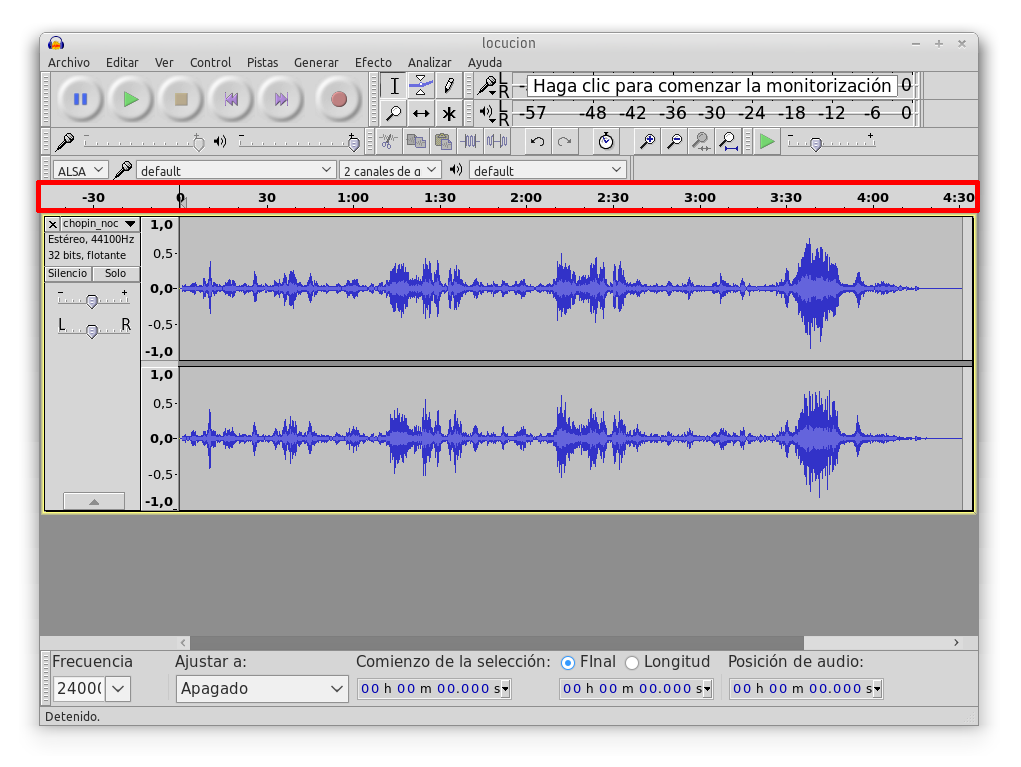The width and height of the screenshot is (1021, 767).
Task: Open the Ayuda menu
Action: 484,63
